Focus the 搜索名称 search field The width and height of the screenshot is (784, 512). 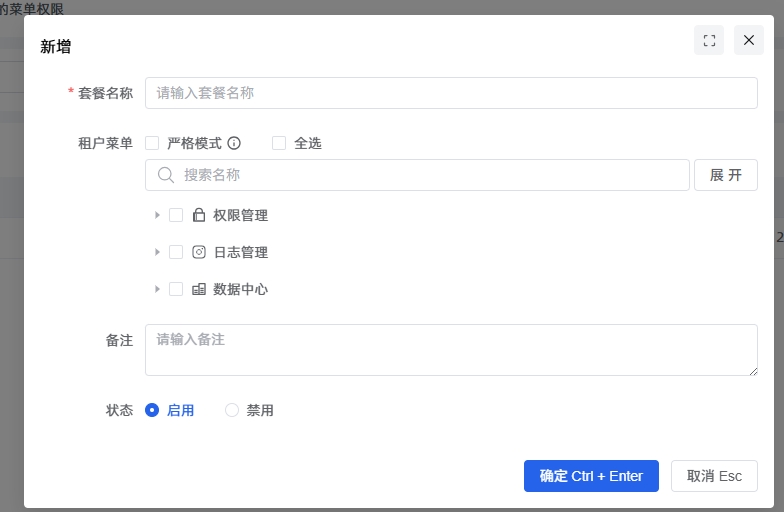pyautogui.click(x=417, y=175)
